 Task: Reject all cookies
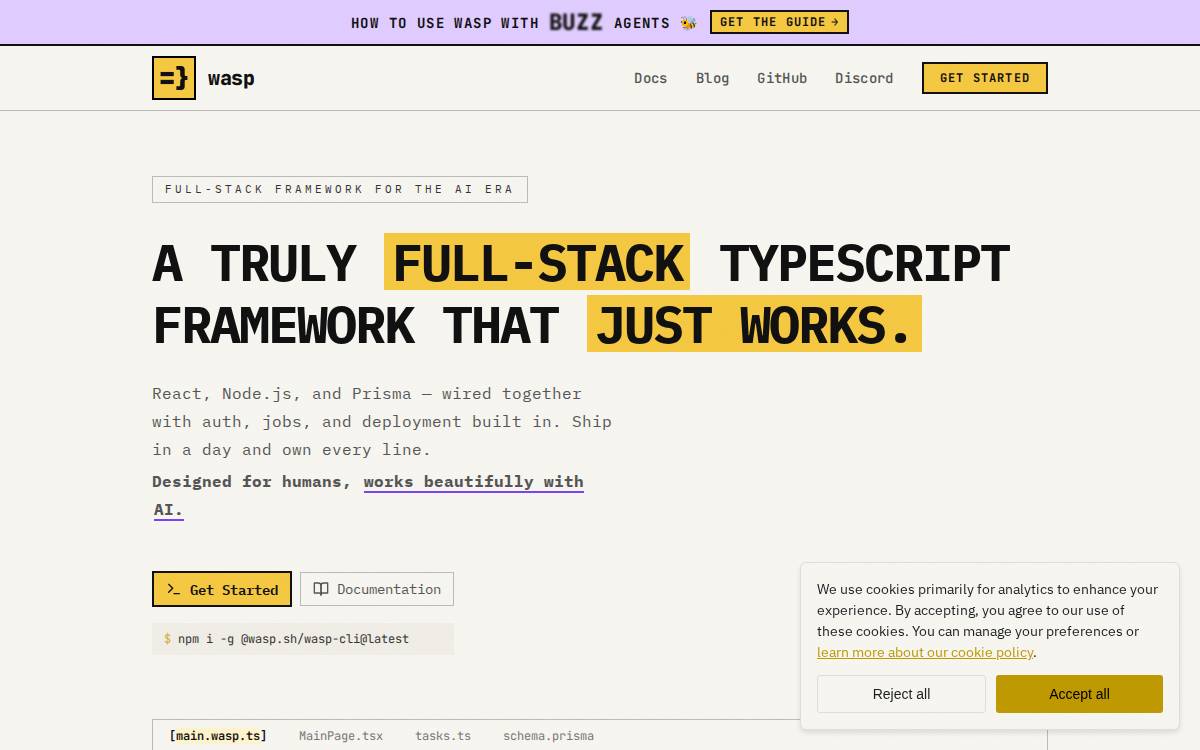click(x=901, y=694)
